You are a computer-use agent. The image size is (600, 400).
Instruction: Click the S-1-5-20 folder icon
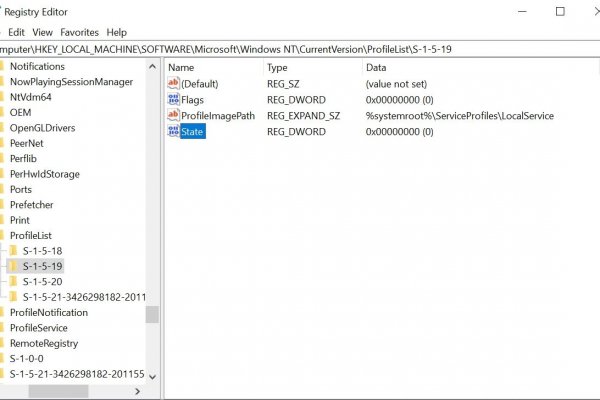coord(13,282)
